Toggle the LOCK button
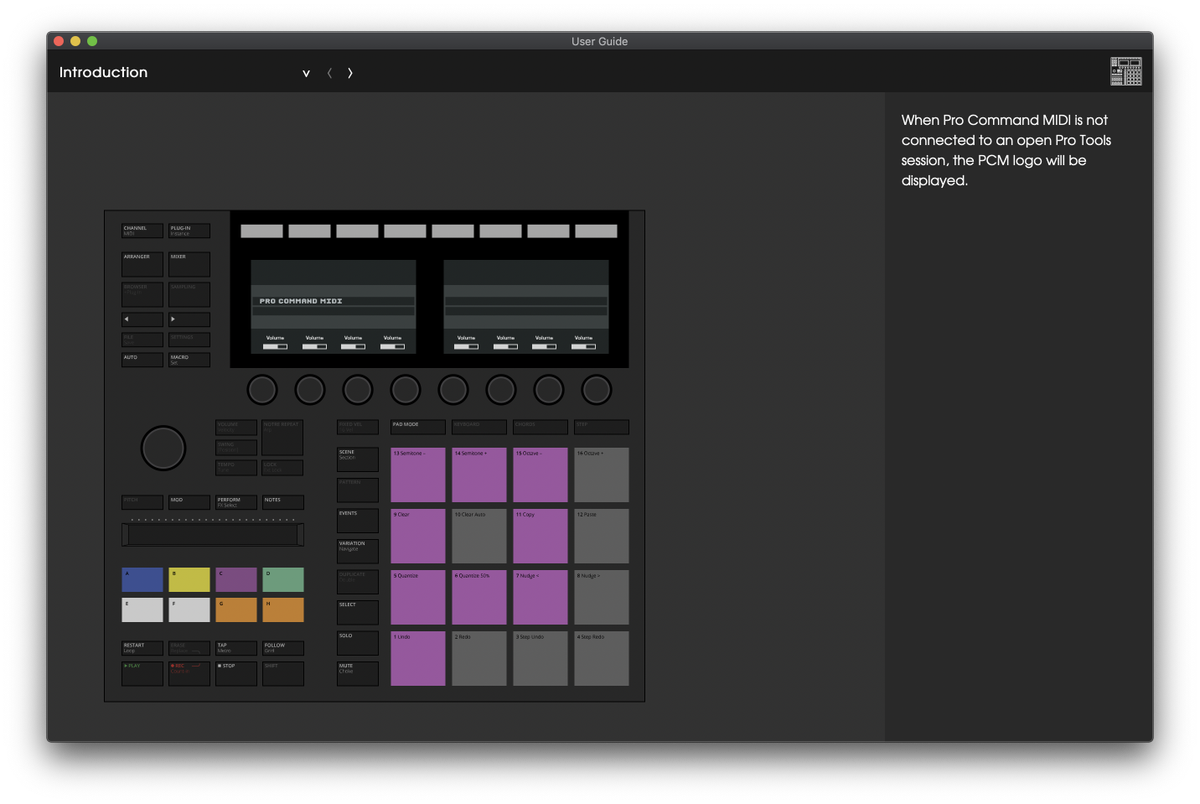This screenshot has width=1200, height=804. point(283,467)
